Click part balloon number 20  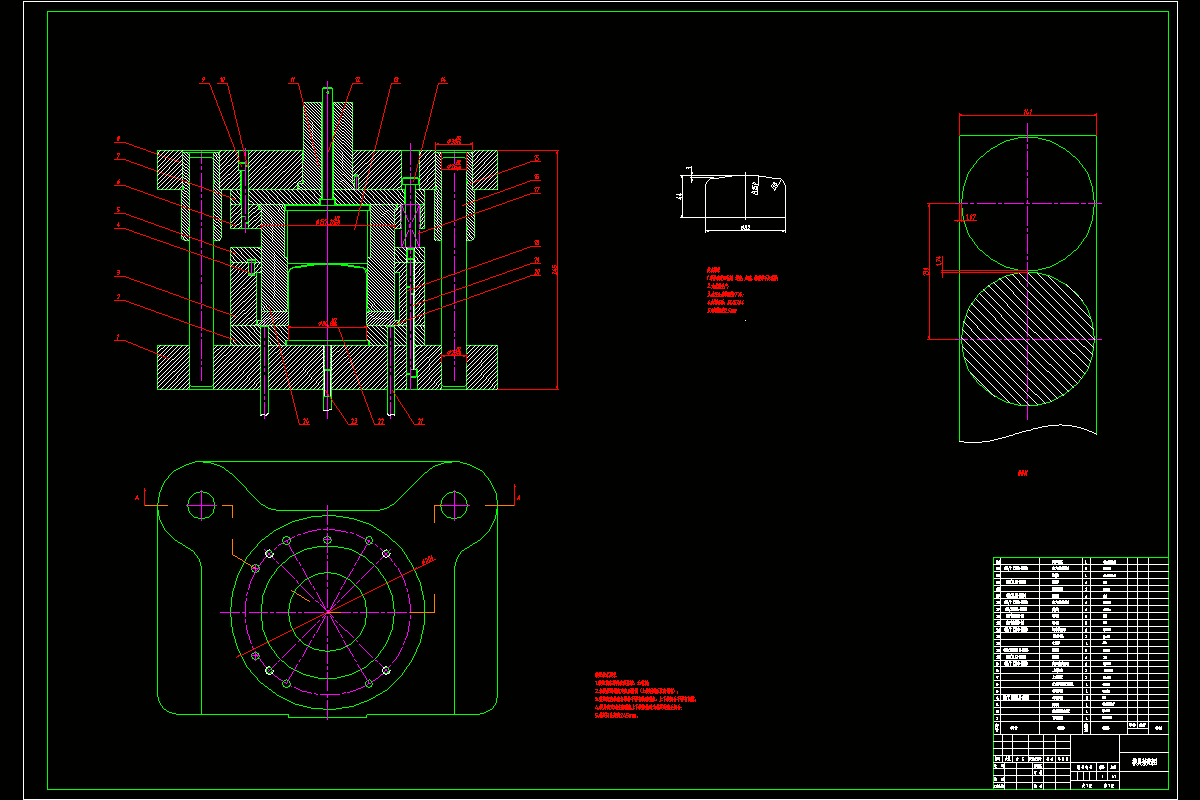point(537,271)
